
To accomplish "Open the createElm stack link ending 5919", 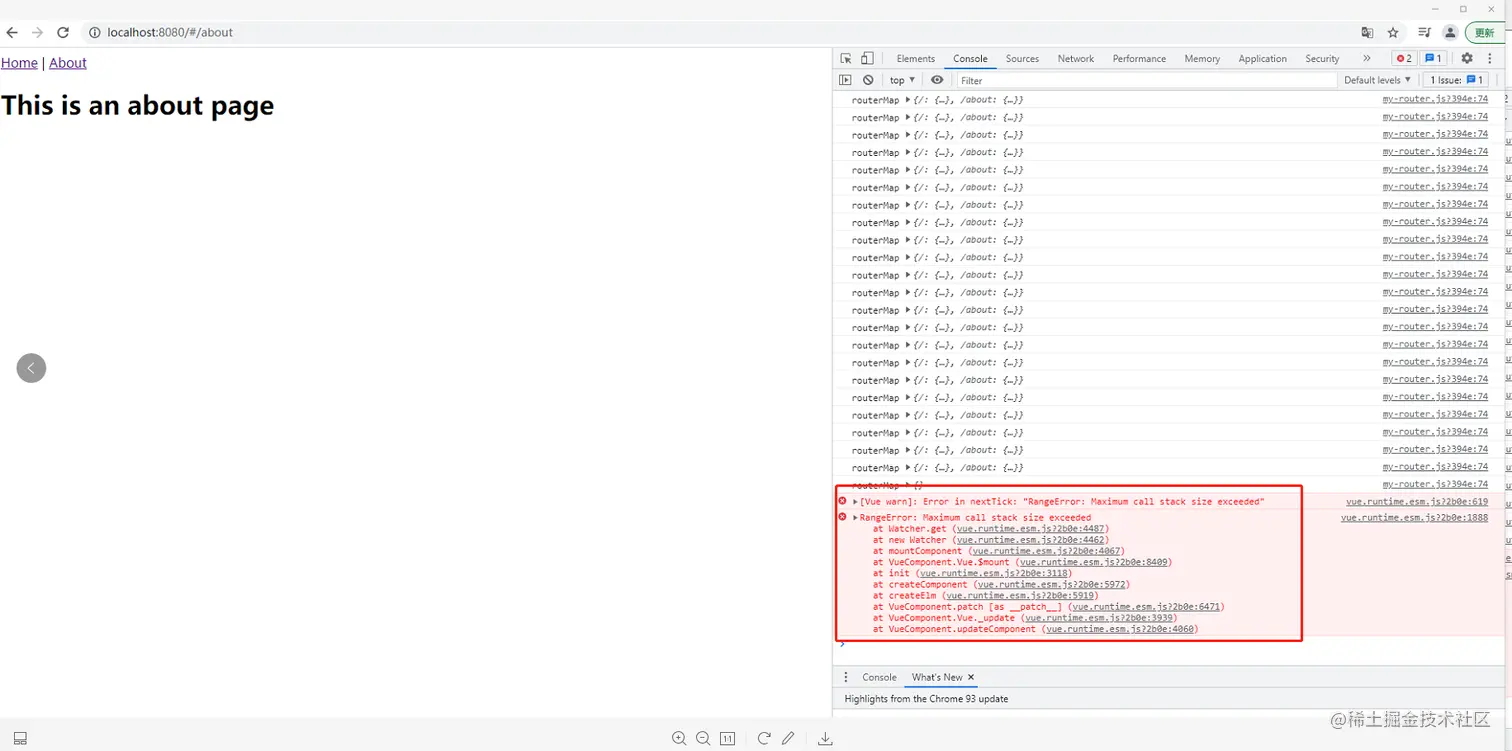I will coord(1020,595).
